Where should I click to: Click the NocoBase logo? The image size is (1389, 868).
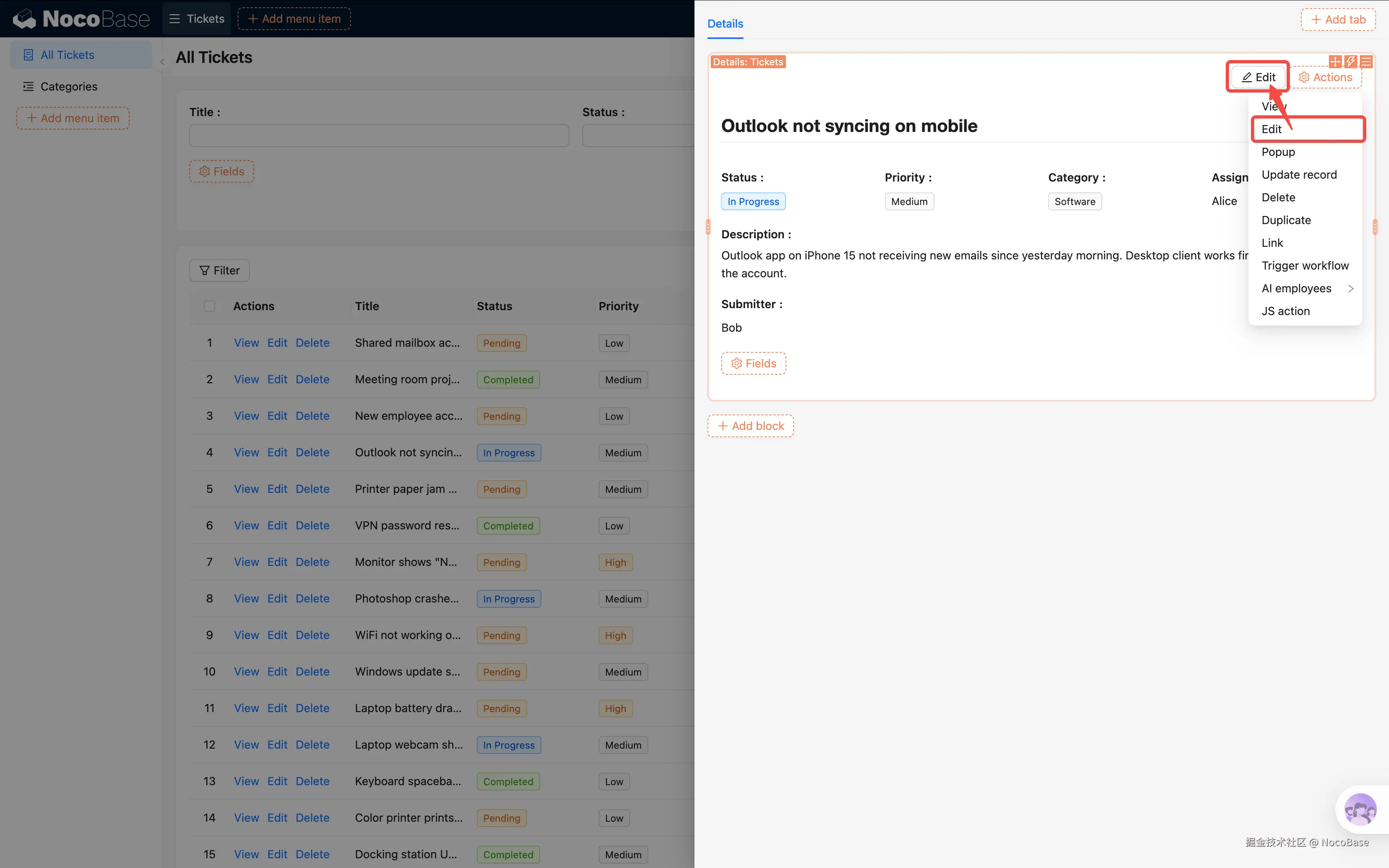(81, 19)
